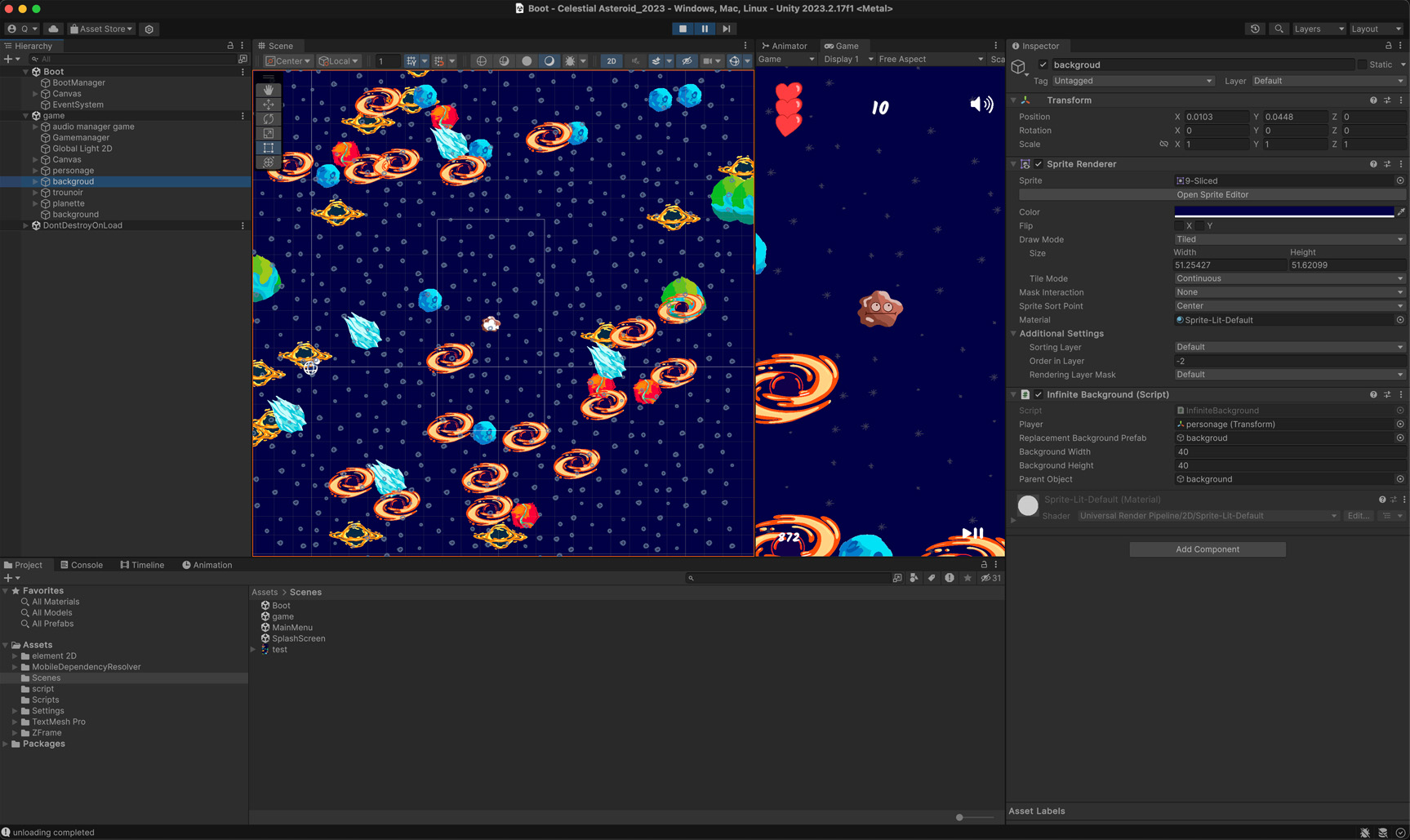Select the Inspector tab

pyautogui.click(x=1035, y=46)
